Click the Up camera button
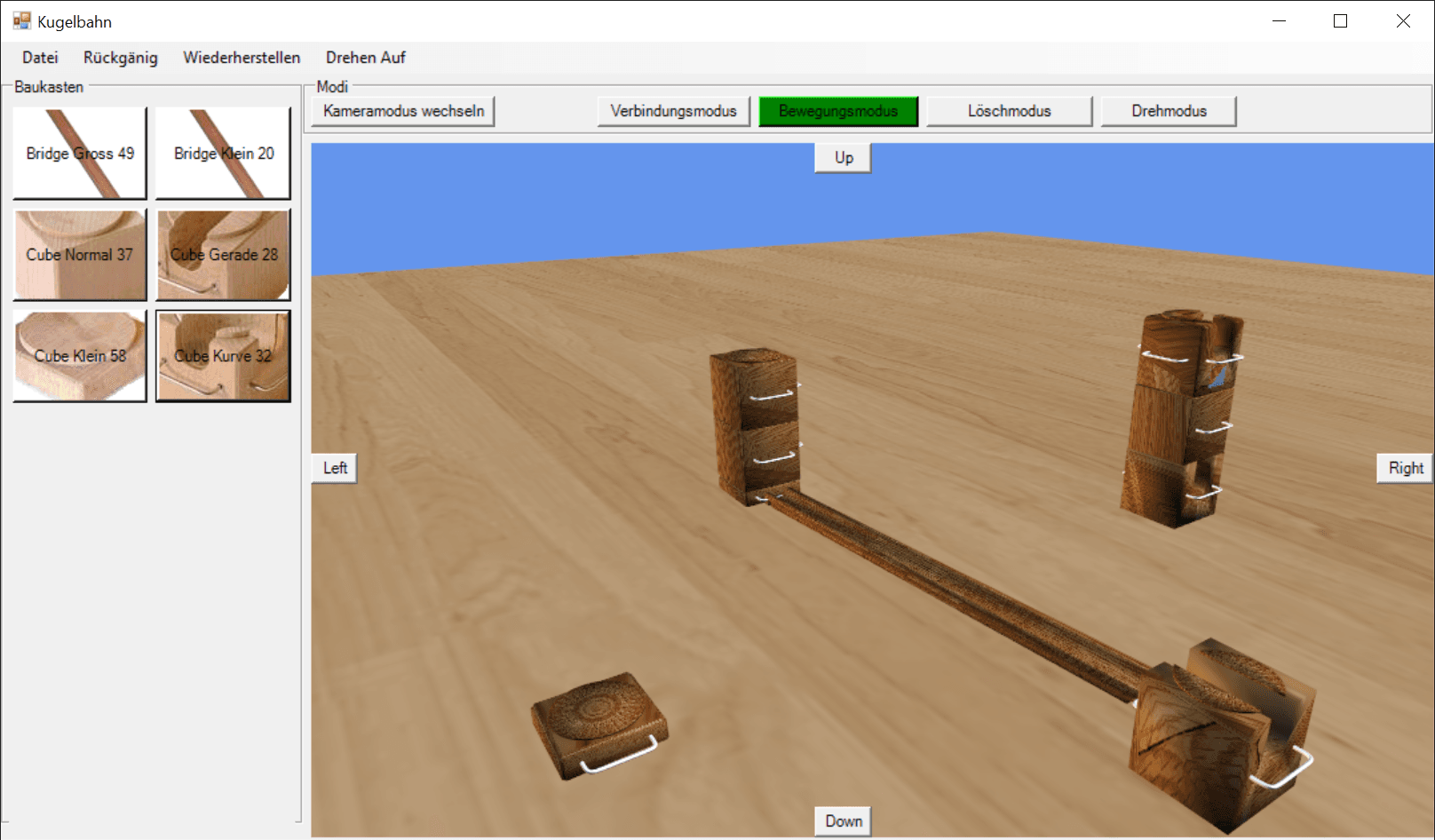Screen dimensions: 1435x840 842,157
